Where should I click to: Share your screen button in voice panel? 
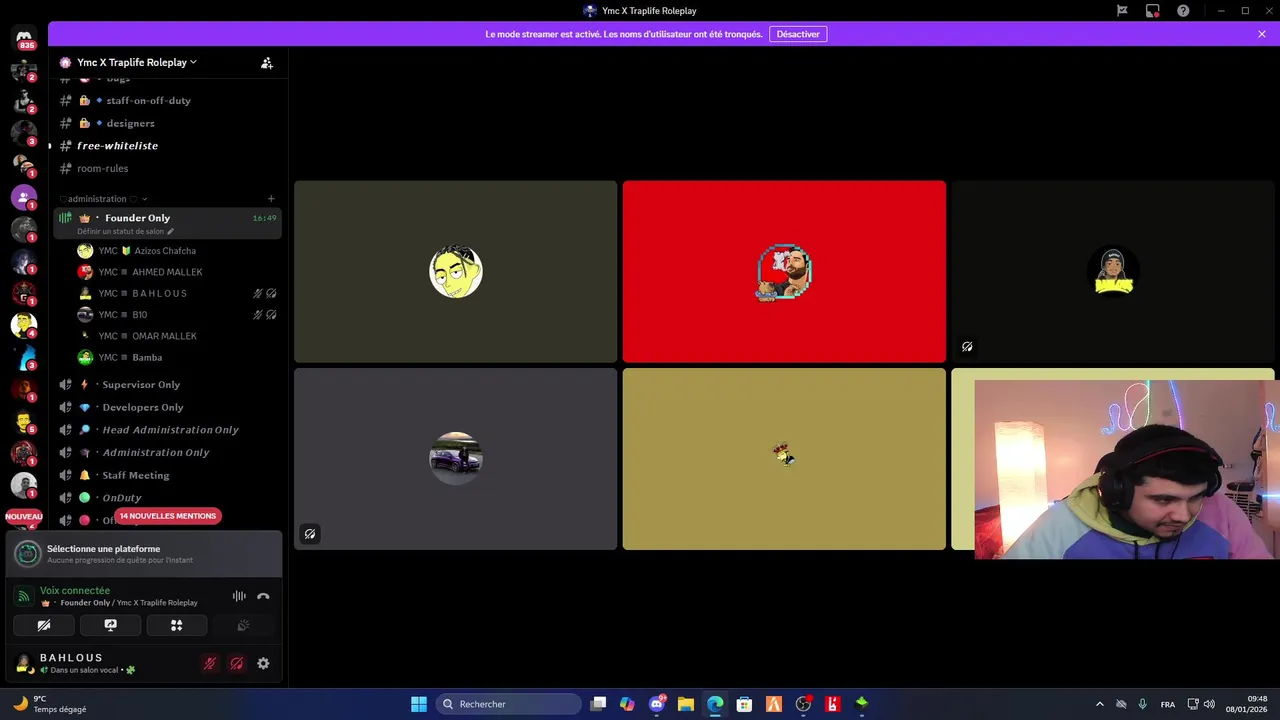click(x=111, y=625)
